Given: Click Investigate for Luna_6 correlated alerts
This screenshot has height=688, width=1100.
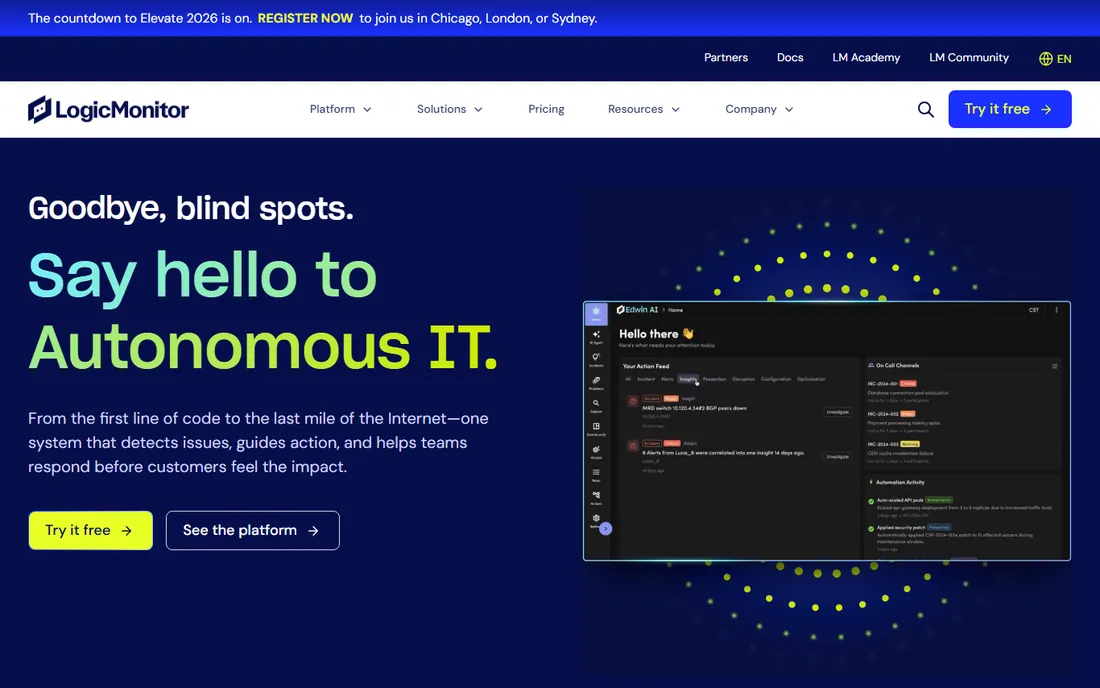Looking at the screenshot, I should [838, 457].
